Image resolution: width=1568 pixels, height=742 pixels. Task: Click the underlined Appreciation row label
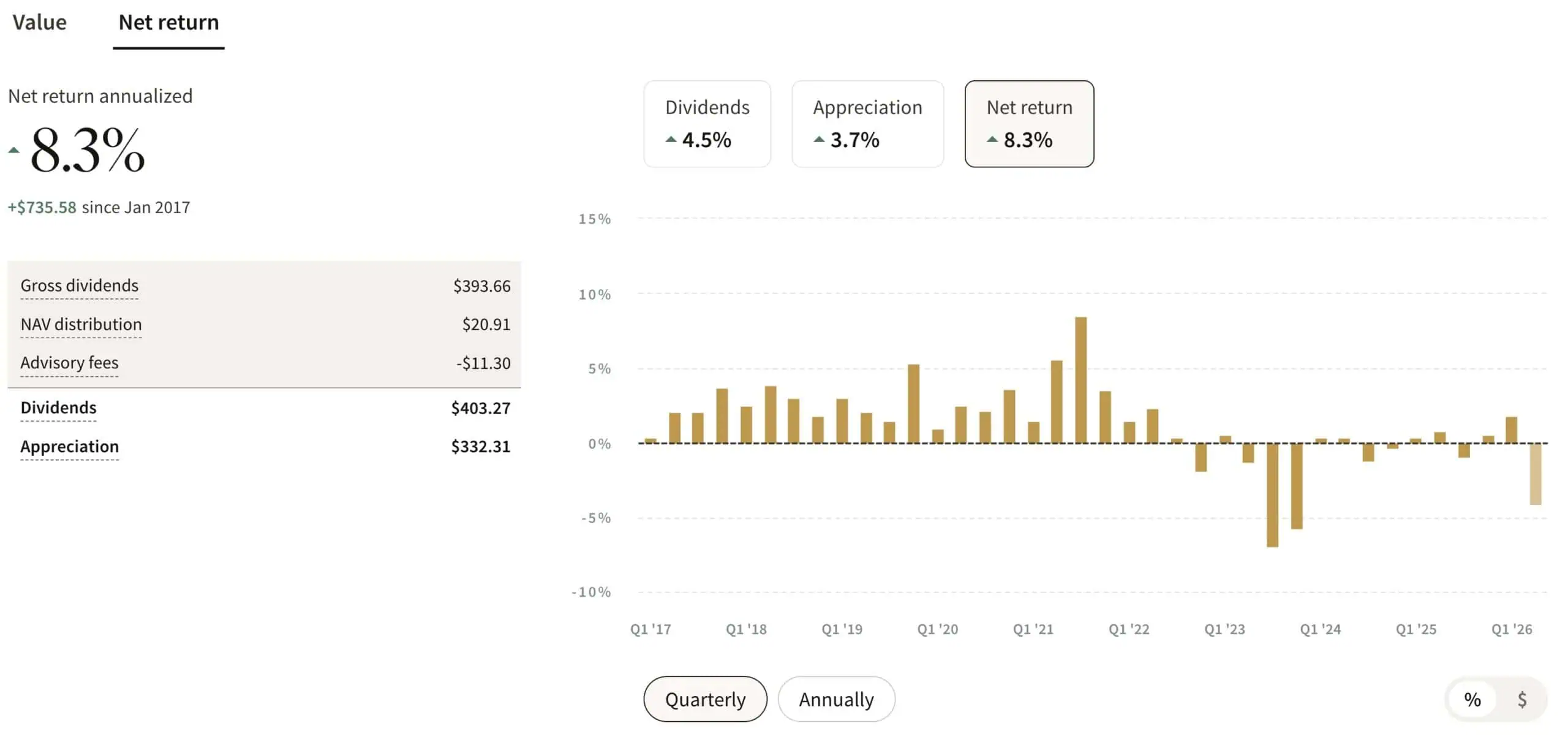point(69,446)
